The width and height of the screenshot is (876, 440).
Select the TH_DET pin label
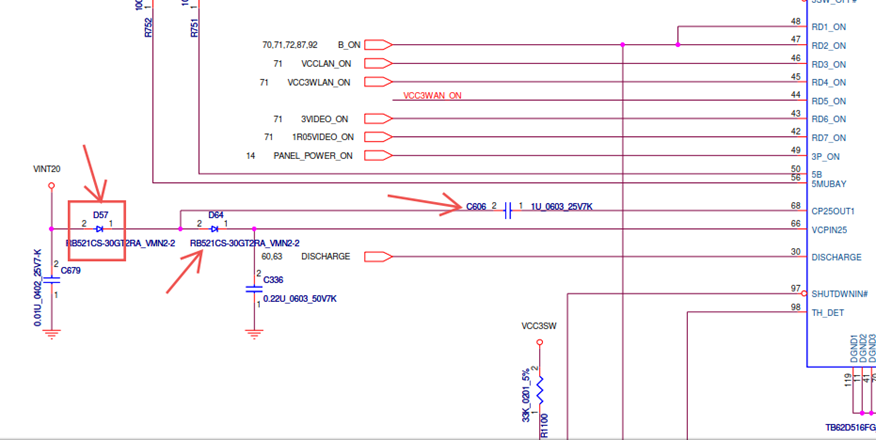click(x=827, y=312)
